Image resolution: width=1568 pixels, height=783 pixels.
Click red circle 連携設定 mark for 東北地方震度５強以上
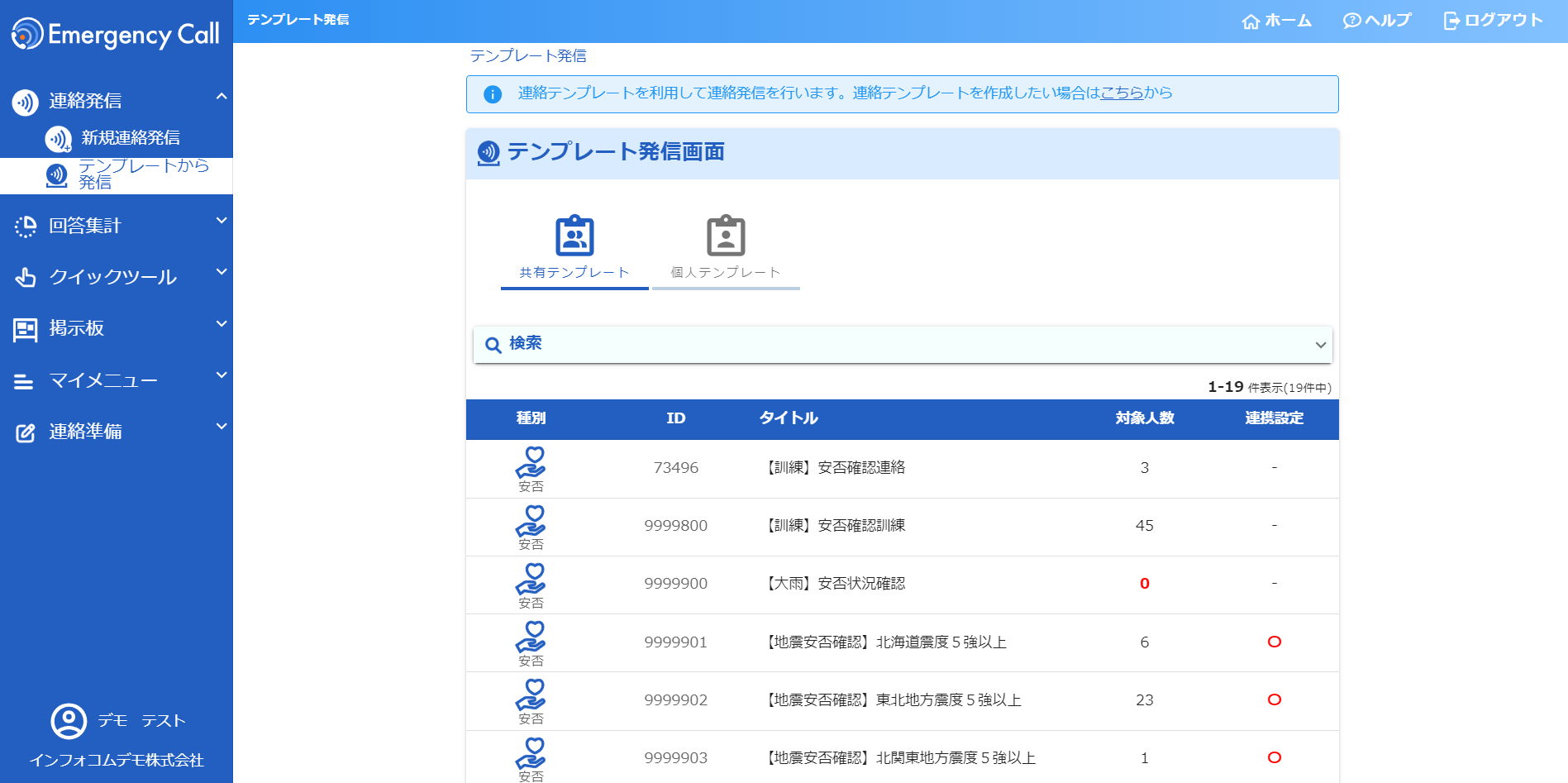pos(1275,699)
